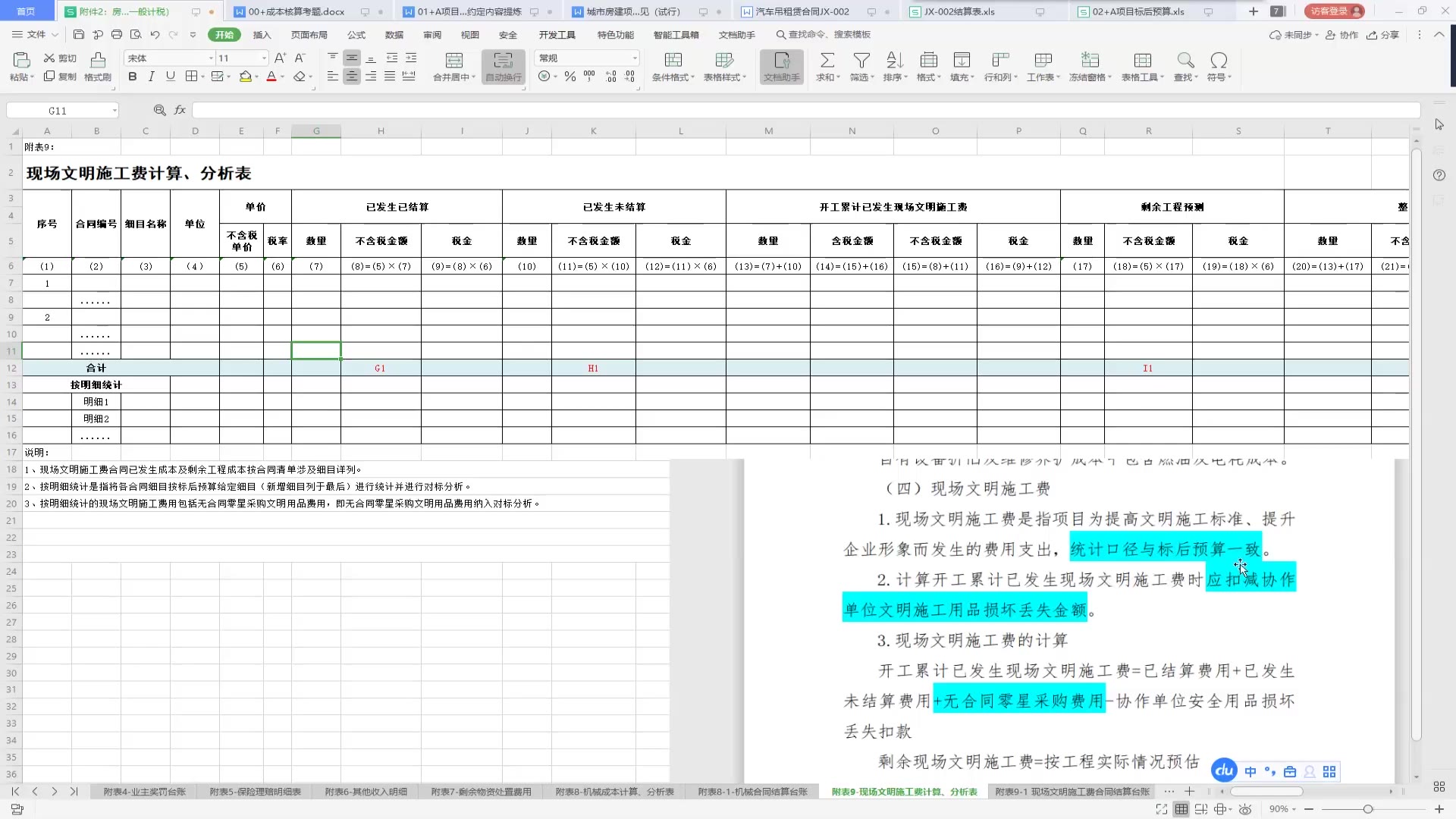Click the Fill (填充) icon
1456x819 pixels.
coord(962,61)
